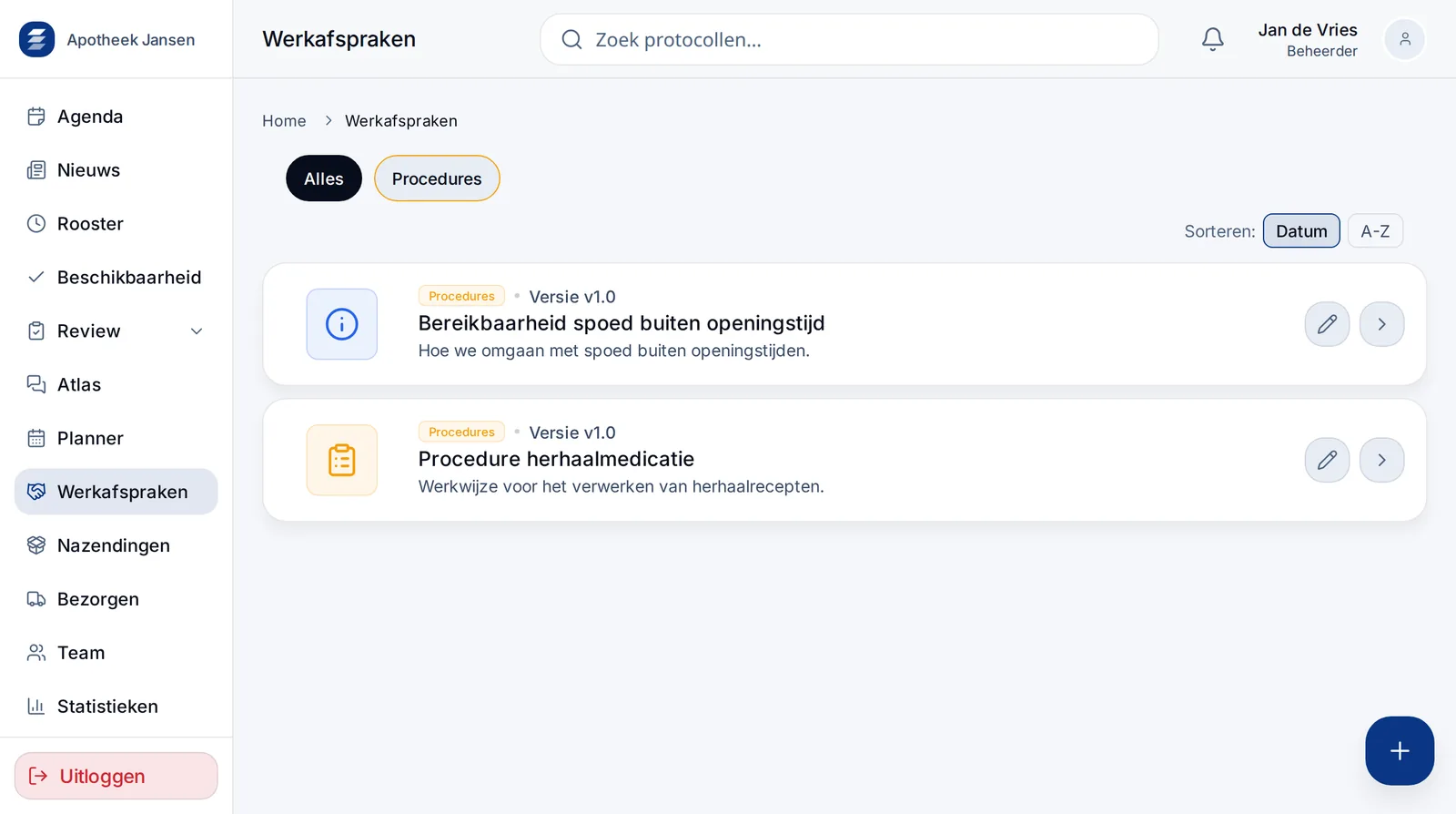Open Atlas from the sidebar
Viewport: 1456px width, 814px height.
coord(116,385)
